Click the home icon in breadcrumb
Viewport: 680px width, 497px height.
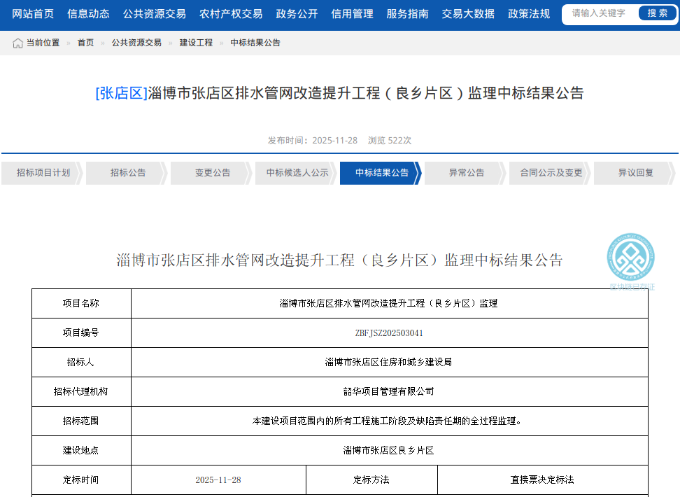(x=18, y=43)
